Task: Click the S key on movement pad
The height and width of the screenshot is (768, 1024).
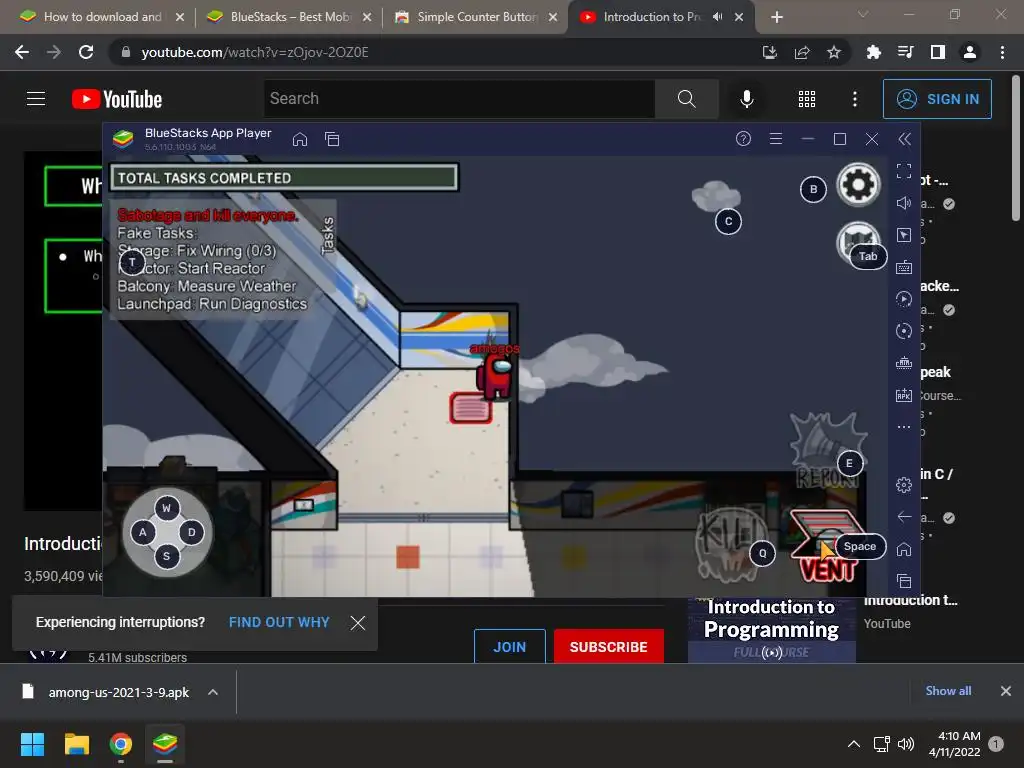Action: click(167, 556)
